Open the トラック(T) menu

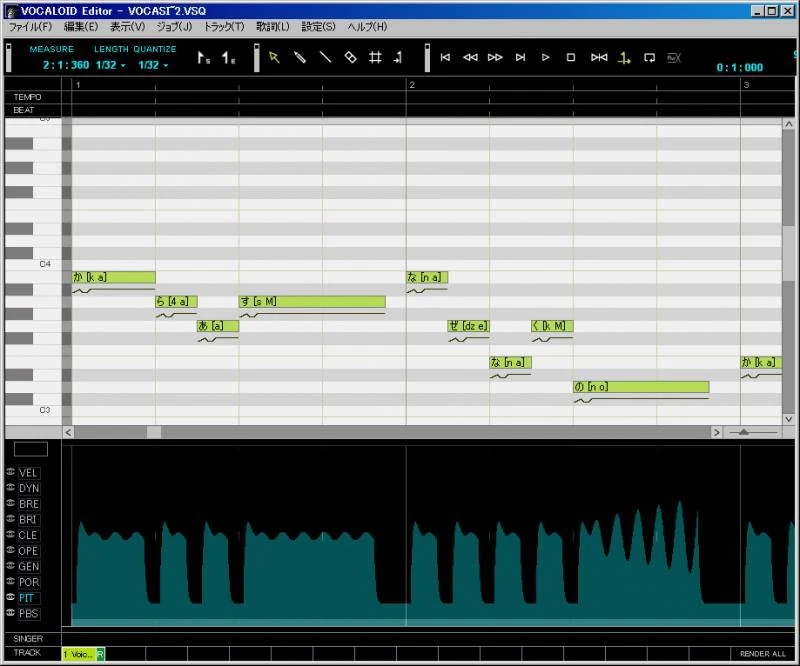[x=224, y=27]
